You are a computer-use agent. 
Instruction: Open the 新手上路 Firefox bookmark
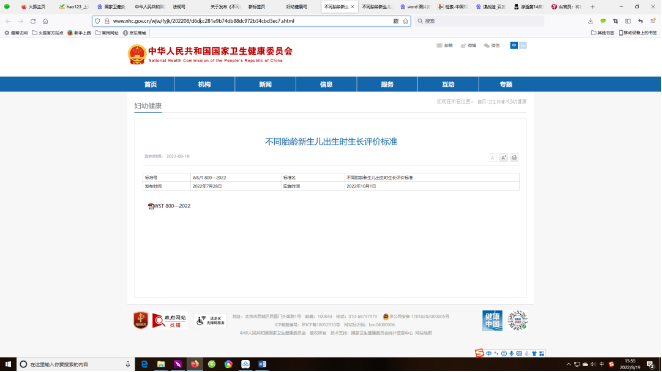point(79,33)
